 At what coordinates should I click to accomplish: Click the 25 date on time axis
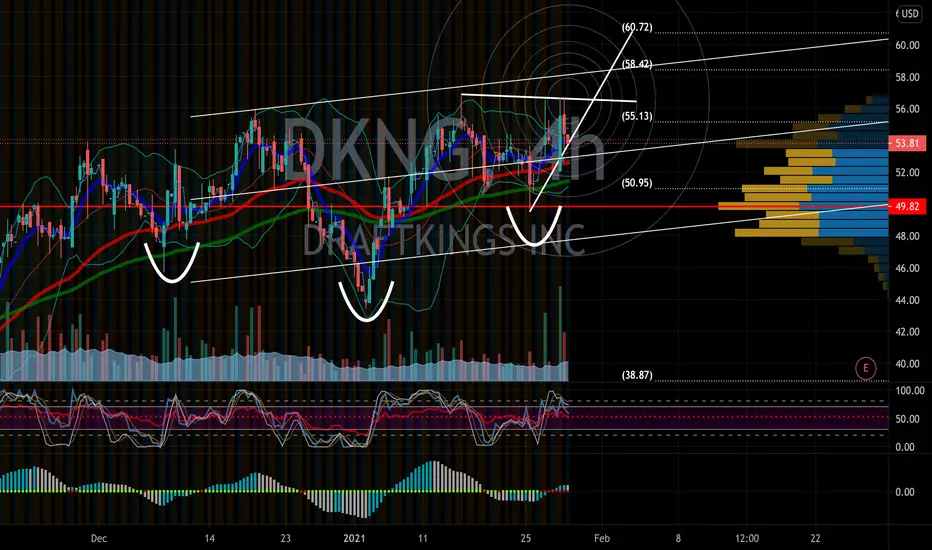525,539
